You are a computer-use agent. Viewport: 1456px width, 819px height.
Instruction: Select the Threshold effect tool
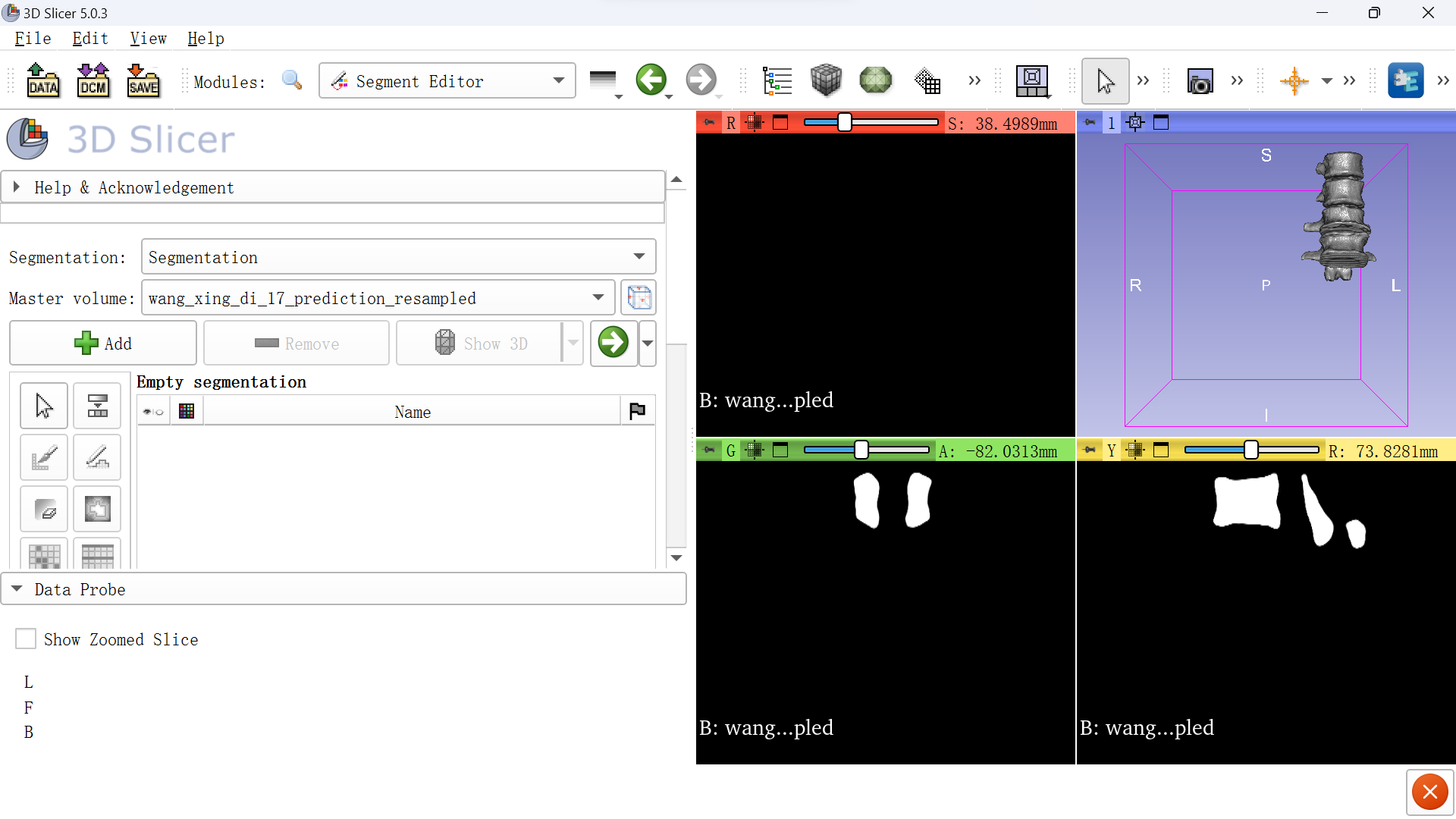97,406
